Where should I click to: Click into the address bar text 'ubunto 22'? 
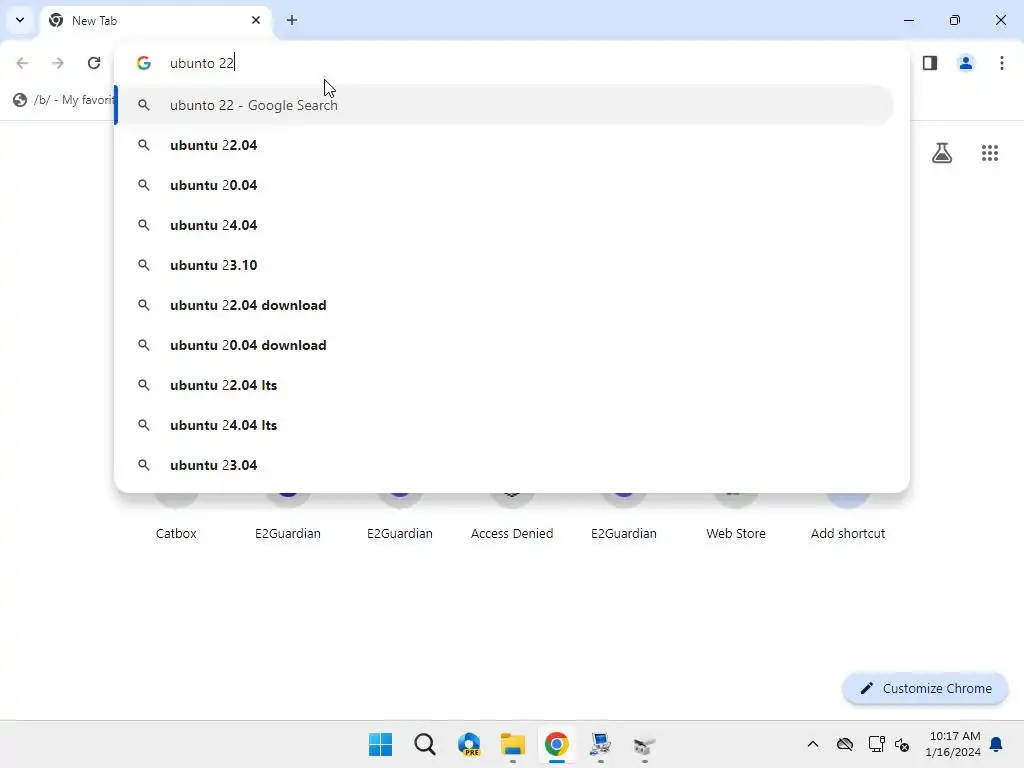(x=202, y=63)
